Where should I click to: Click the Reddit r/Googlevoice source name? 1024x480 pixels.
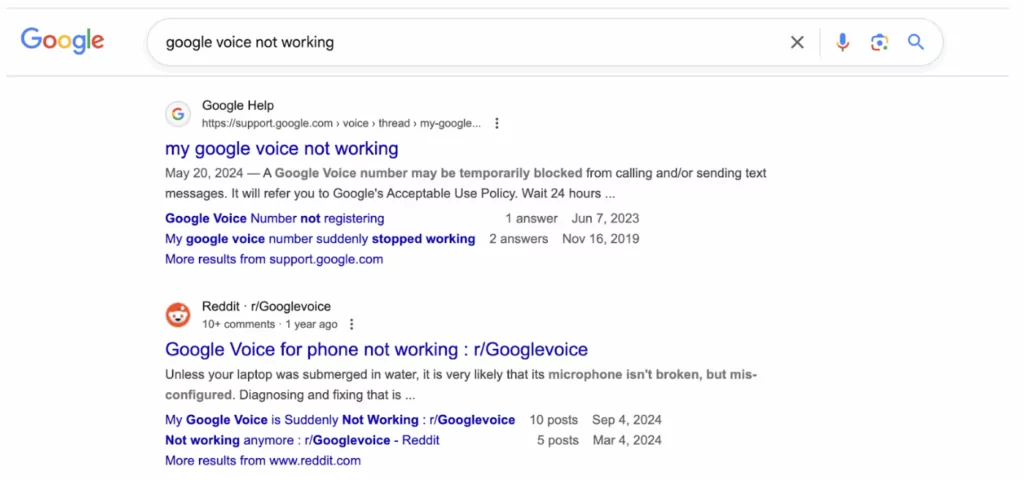(x=266, y=306)
